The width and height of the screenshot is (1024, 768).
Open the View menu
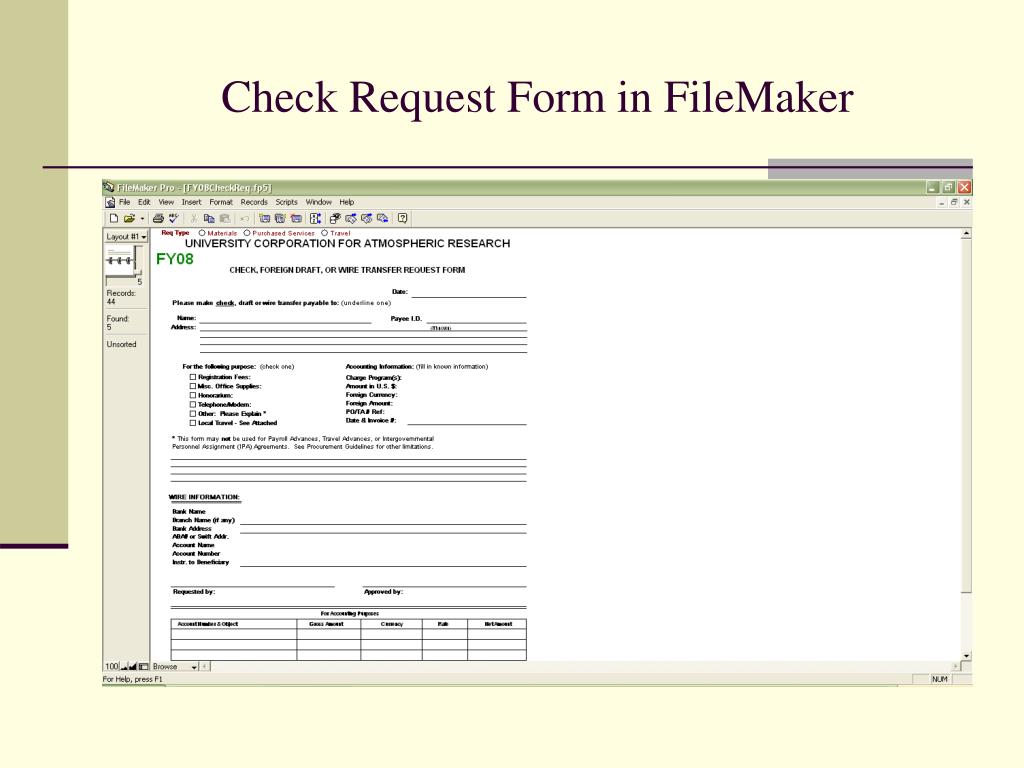[166, 202]
